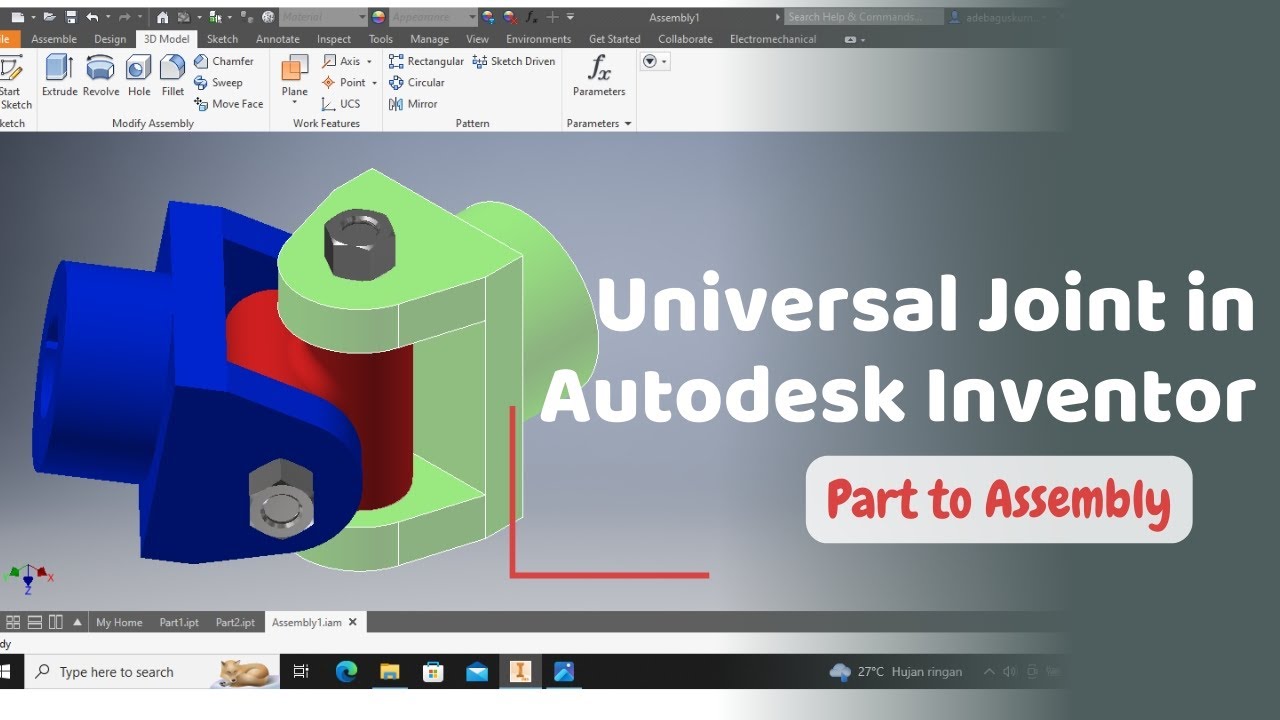This screenshot has width=1280, height=720.
Task: Open the New file dropdown arrow
Action: coord(33,17)
